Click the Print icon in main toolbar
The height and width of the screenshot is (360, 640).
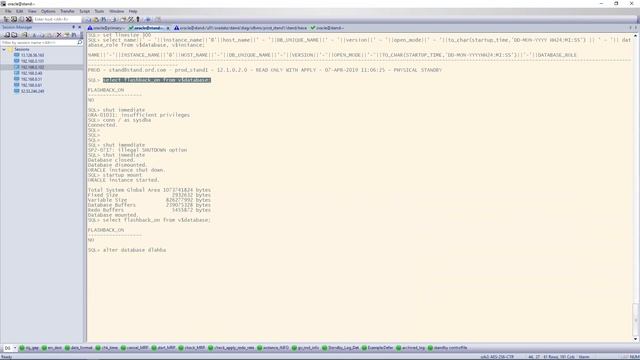pos(113,19)
